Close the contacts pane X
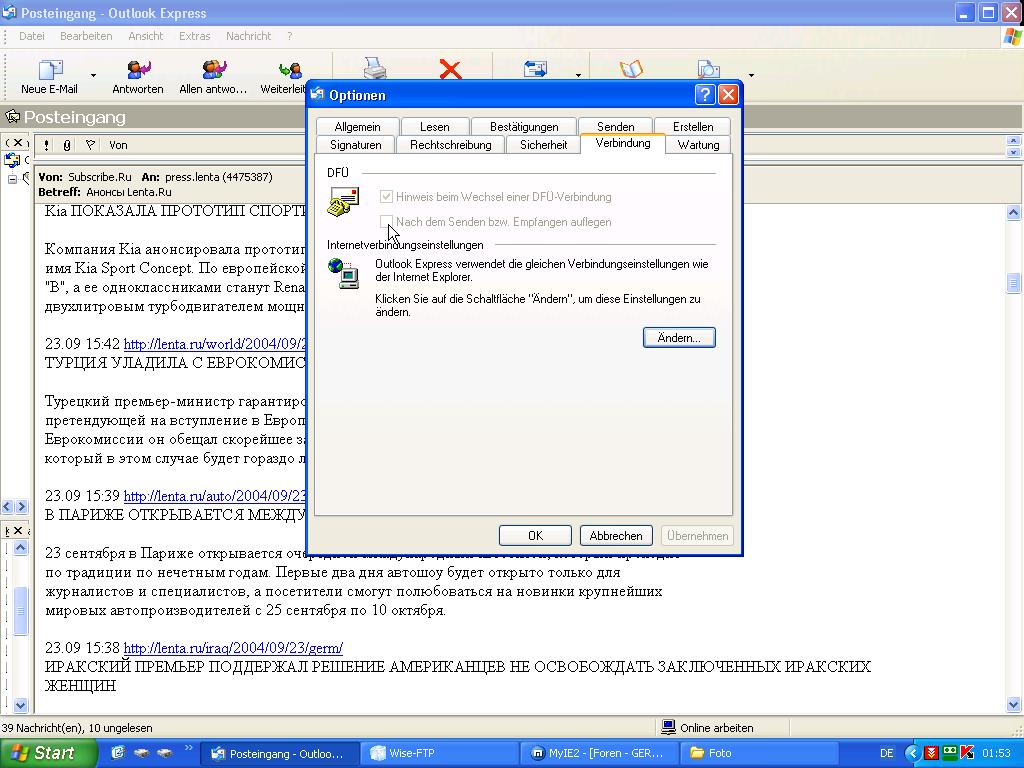This screenshot has width=1024, height=768. pos(18,530)
